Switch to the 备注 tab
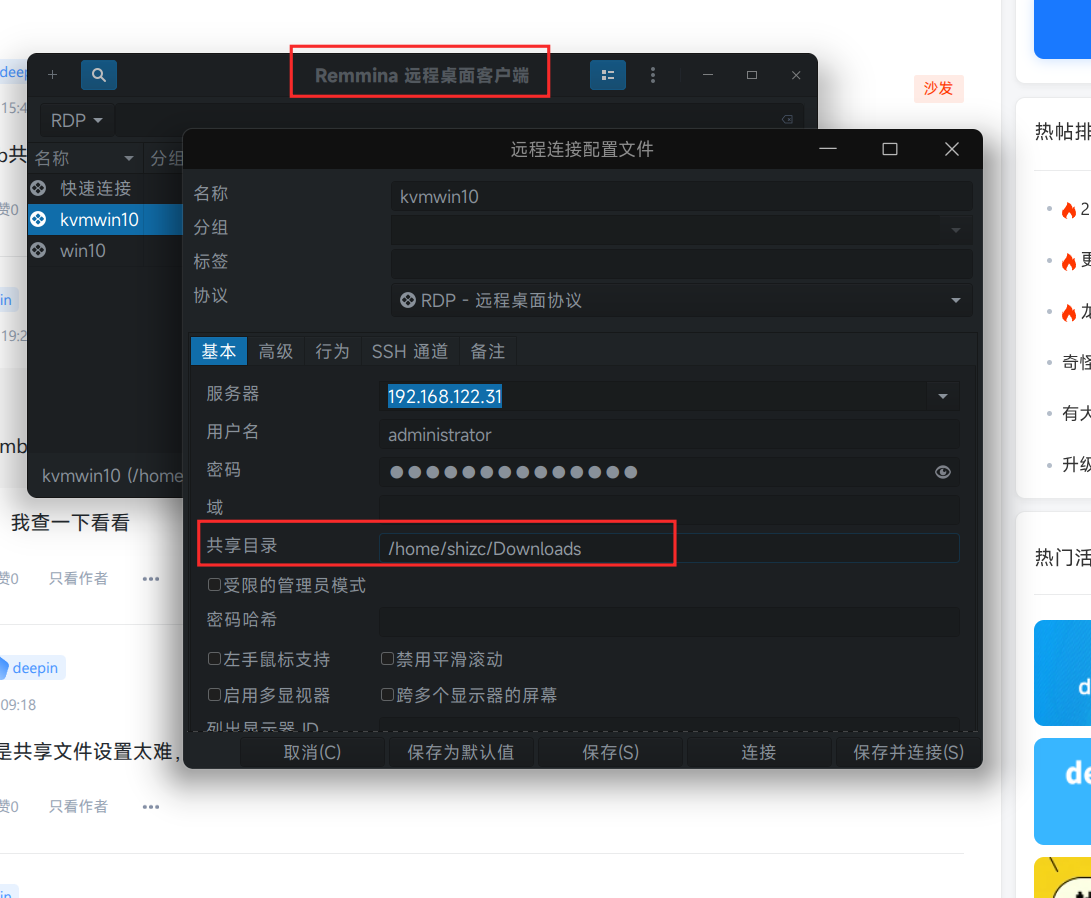Screen dimensions: 1091x898 point(488,351)
